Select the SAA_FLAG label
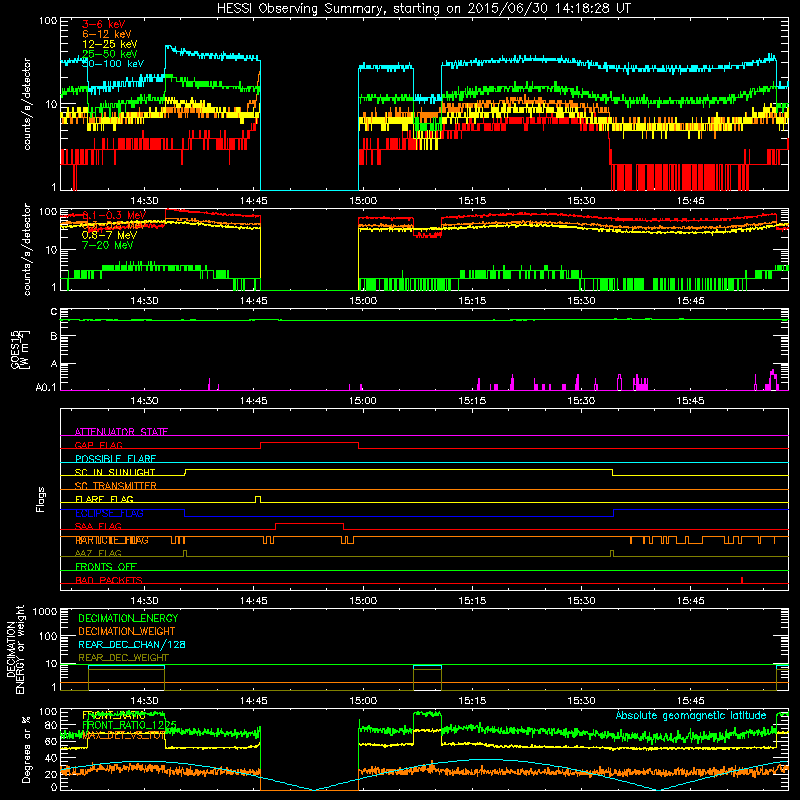800x800 pixels. coord(98,526)
